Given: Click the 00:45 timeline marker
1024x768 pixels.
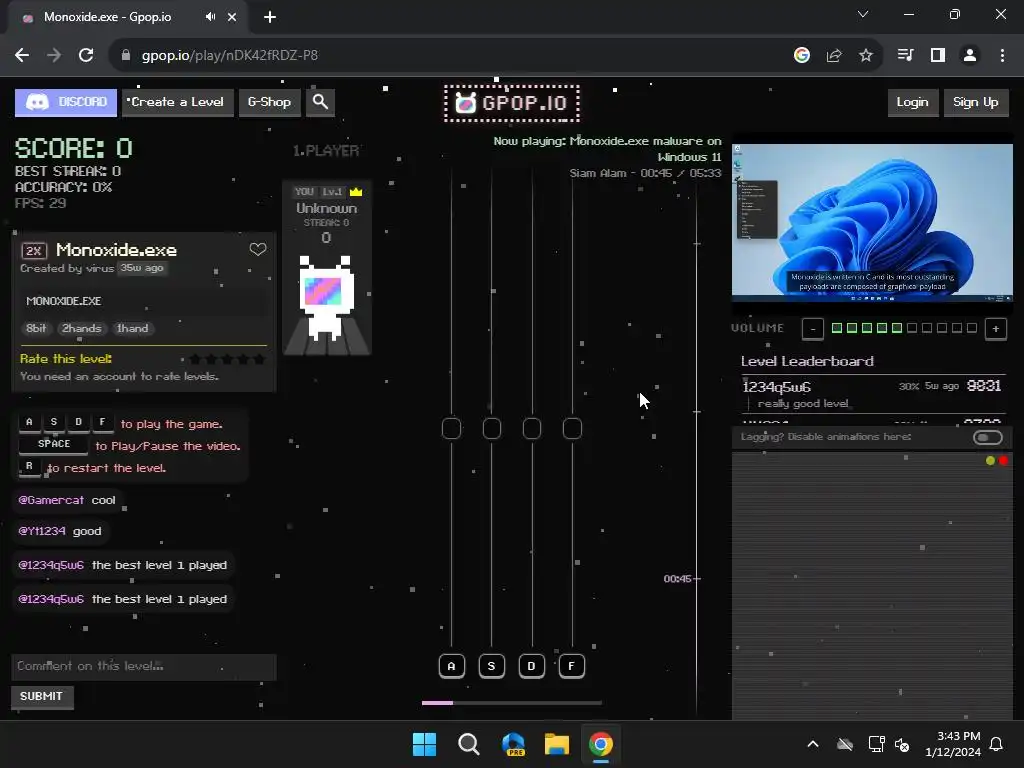Looking at the screenshot, I should coord(678,579).
